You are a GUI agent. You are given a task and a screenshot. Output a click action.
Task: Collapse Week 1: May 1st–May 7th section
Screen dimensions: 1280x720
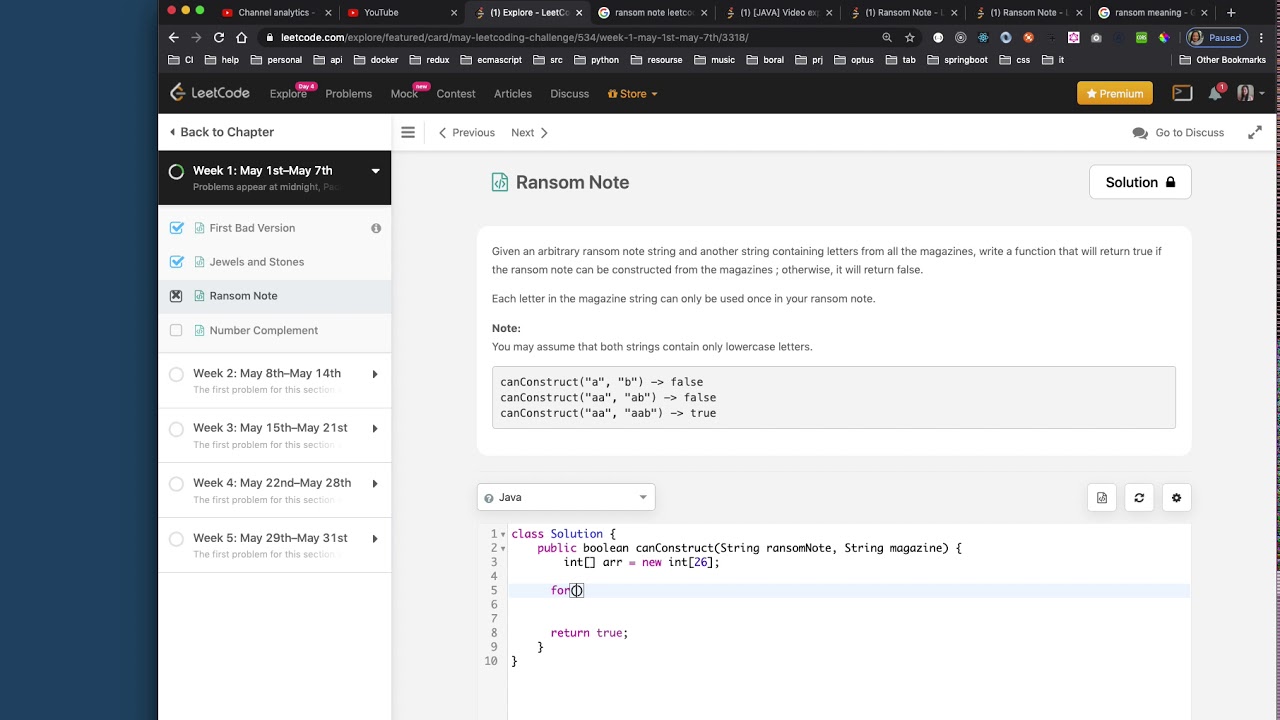pos(375,171)
